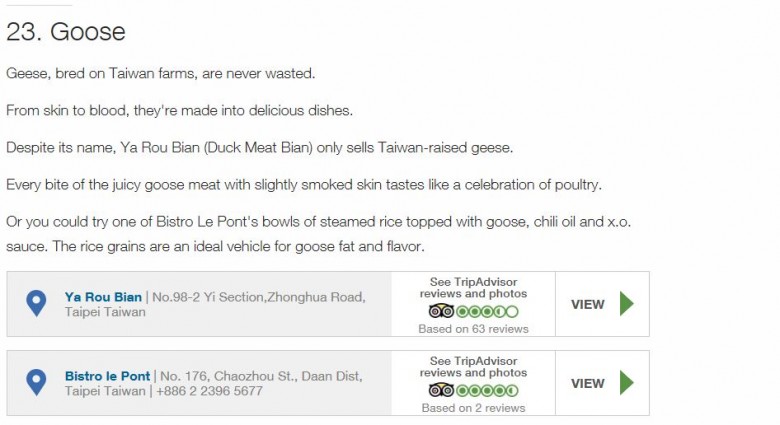Click TripAdvisor owl logo above 2 reviews
This screenshot has width=780, height=425.
tap(441, 391)
